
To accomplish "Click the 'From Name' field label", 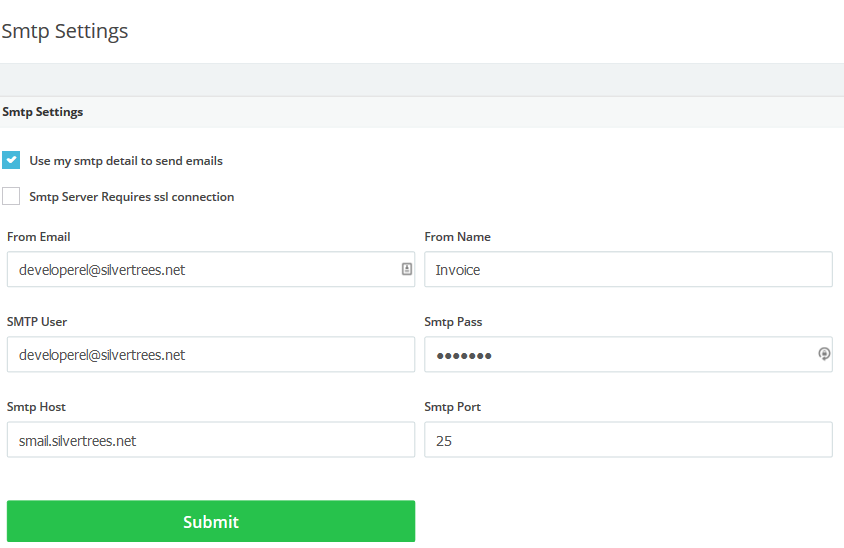I will coord(457,237).
